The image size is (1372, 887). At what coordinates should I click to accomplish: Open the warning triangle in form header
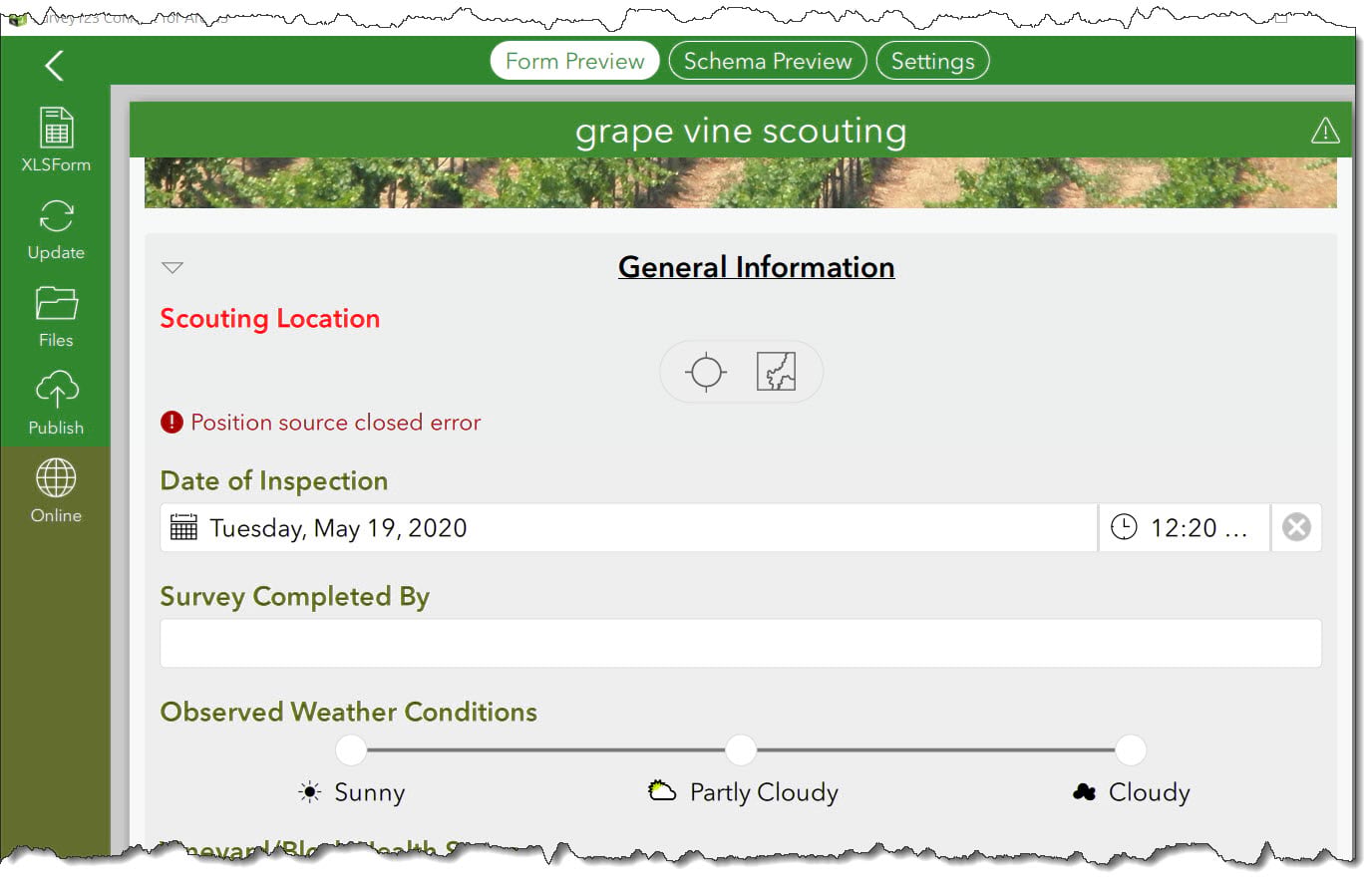pos(1325,131)
